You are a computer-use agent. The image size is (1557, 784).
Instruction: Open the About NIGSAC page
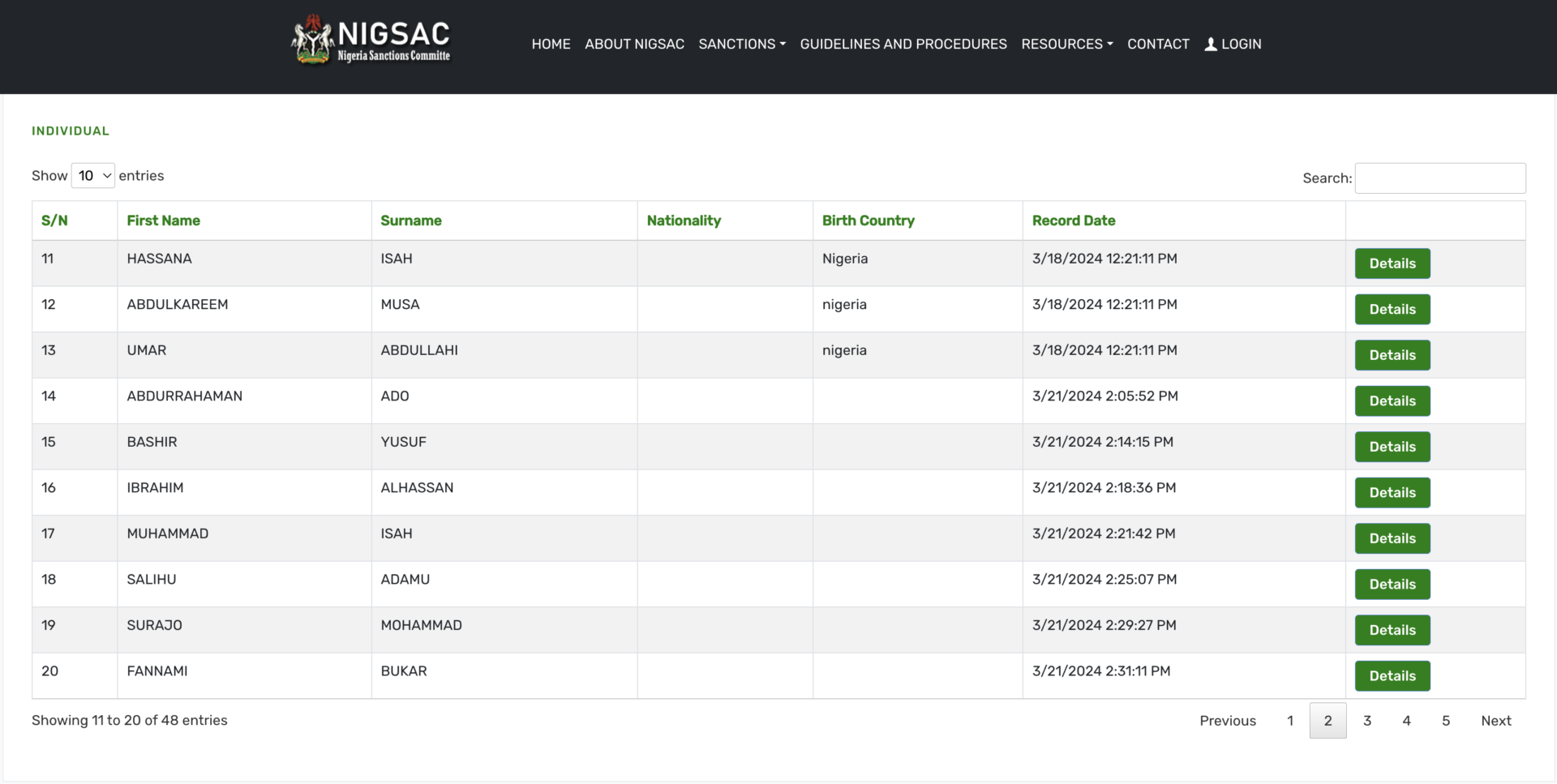tap(634, 45)
